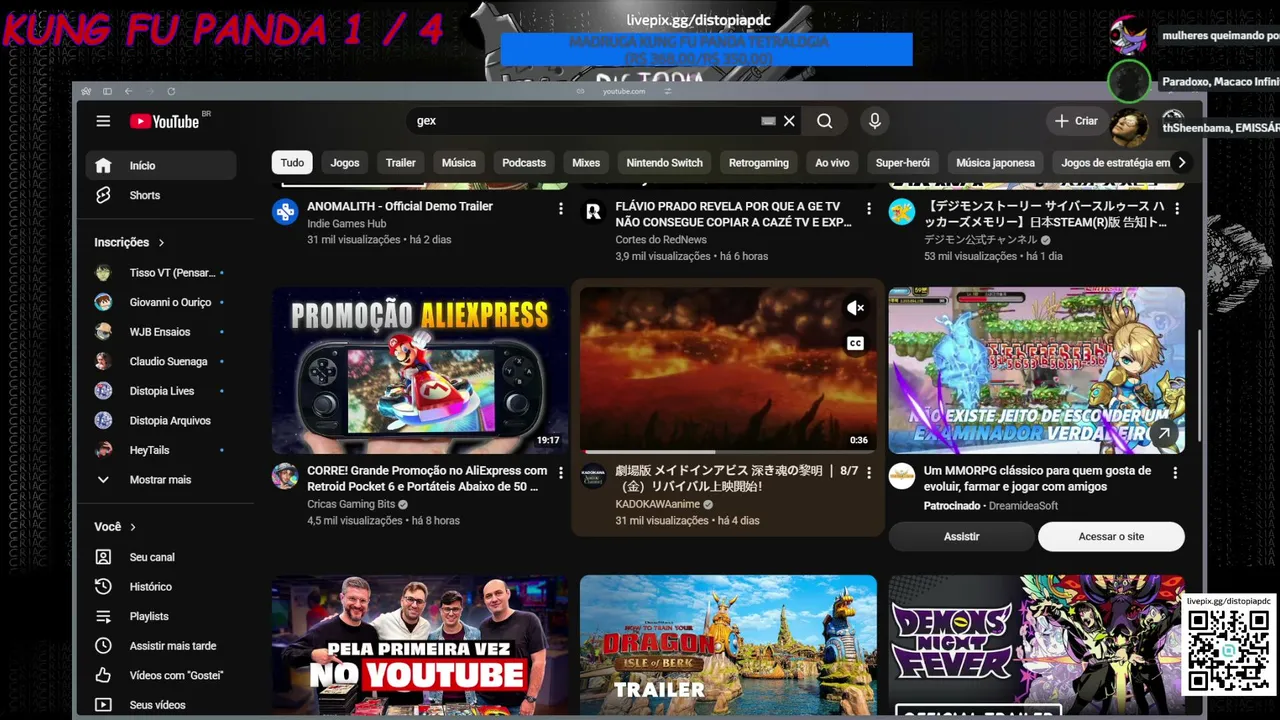Filter by Super-herói chip
The image size is (1280, 720).
tap(903, 163)
